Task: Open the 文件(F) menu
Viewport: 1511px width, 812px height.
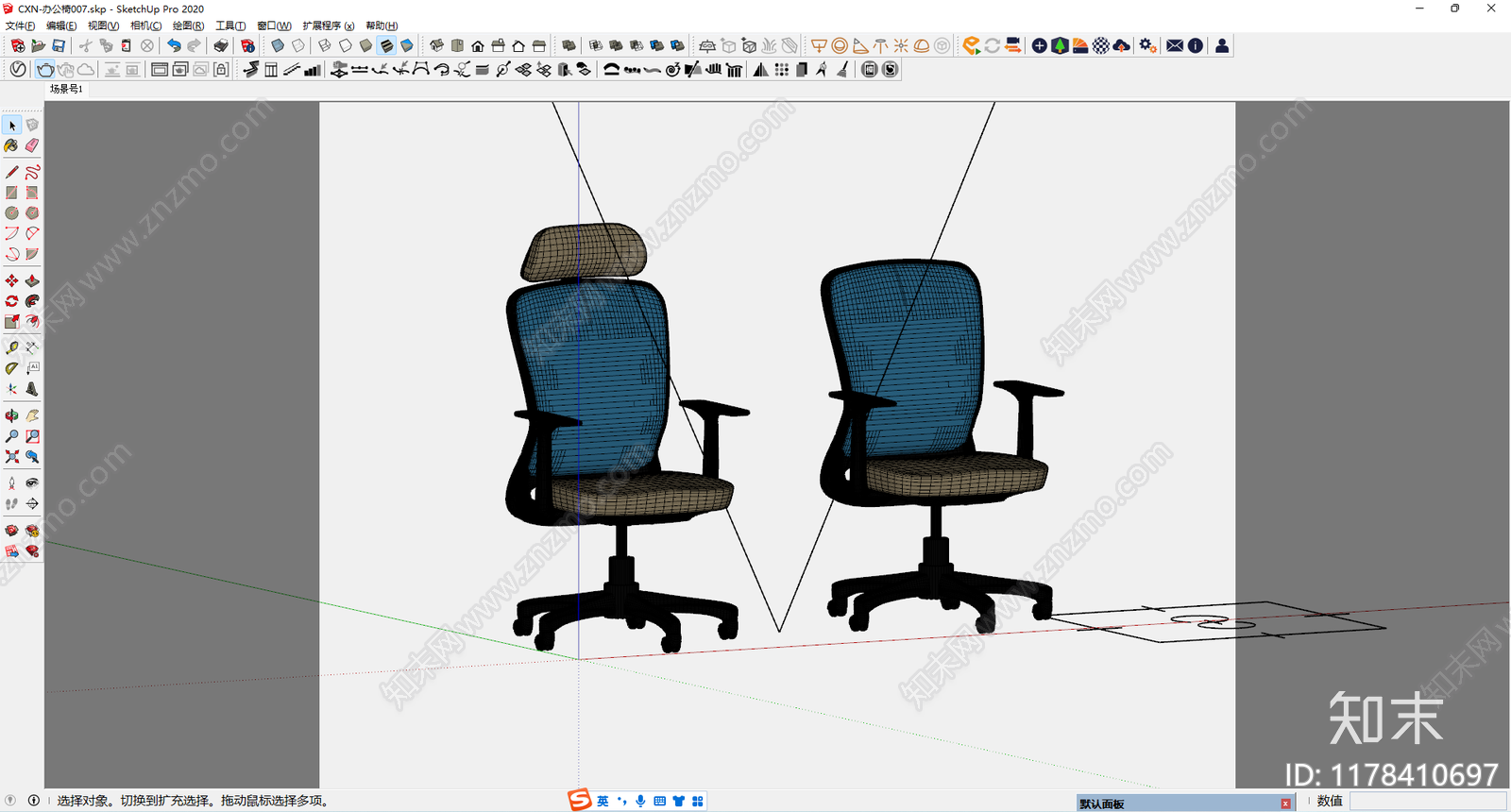Action: tap(21, 25)
